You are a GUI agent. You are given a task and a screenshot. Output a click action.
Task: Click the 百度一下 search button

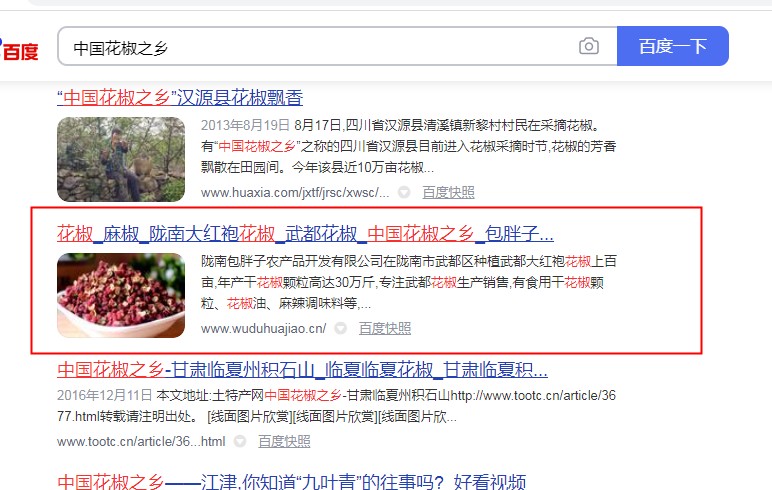(x=673, y=46)
